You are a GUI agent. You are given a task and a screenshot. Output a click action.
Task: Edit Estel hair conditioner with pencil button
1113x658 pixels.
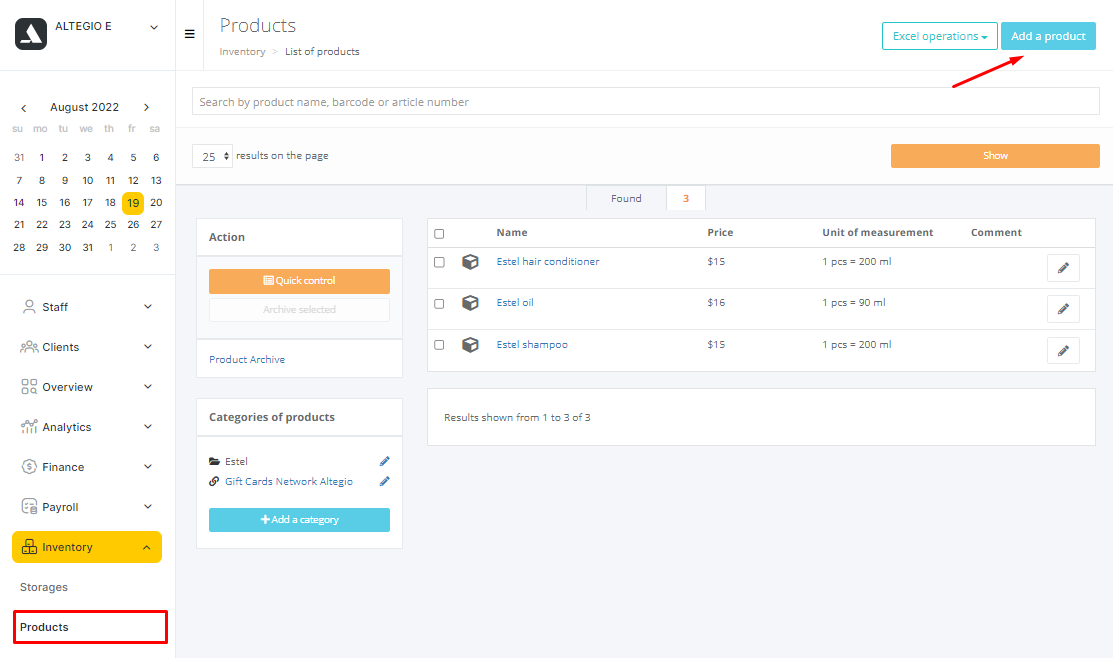click(1063, 268)
